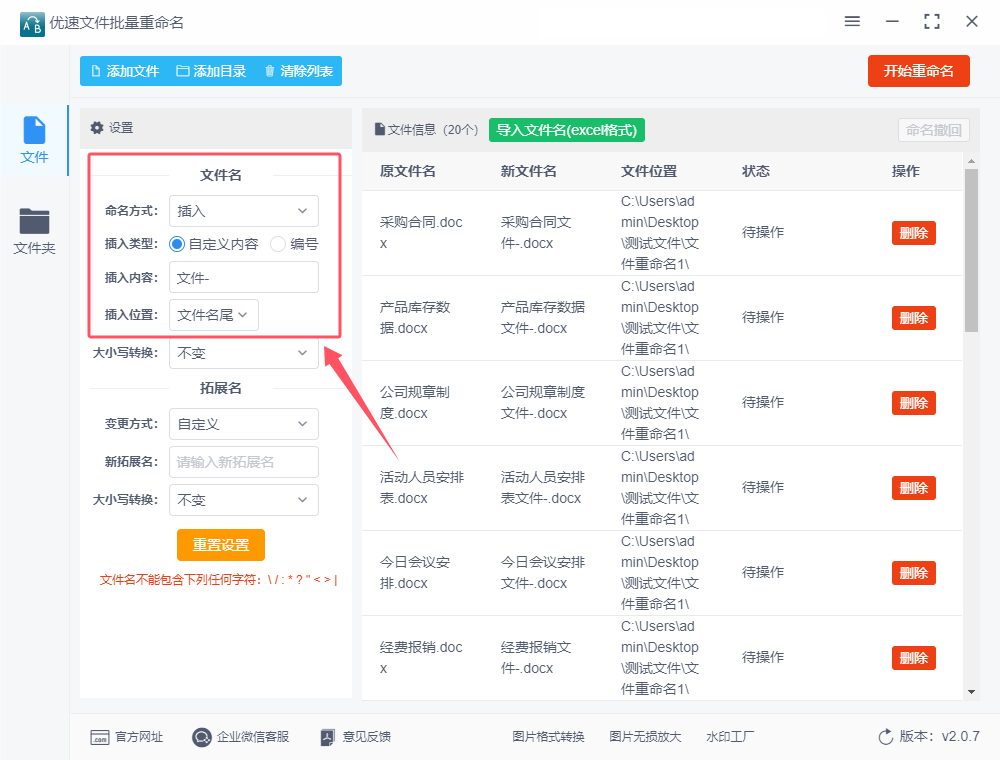The image size is (1000, 760).
Task: Open the 图片格式转换 link
Action: tap(548, 737)
